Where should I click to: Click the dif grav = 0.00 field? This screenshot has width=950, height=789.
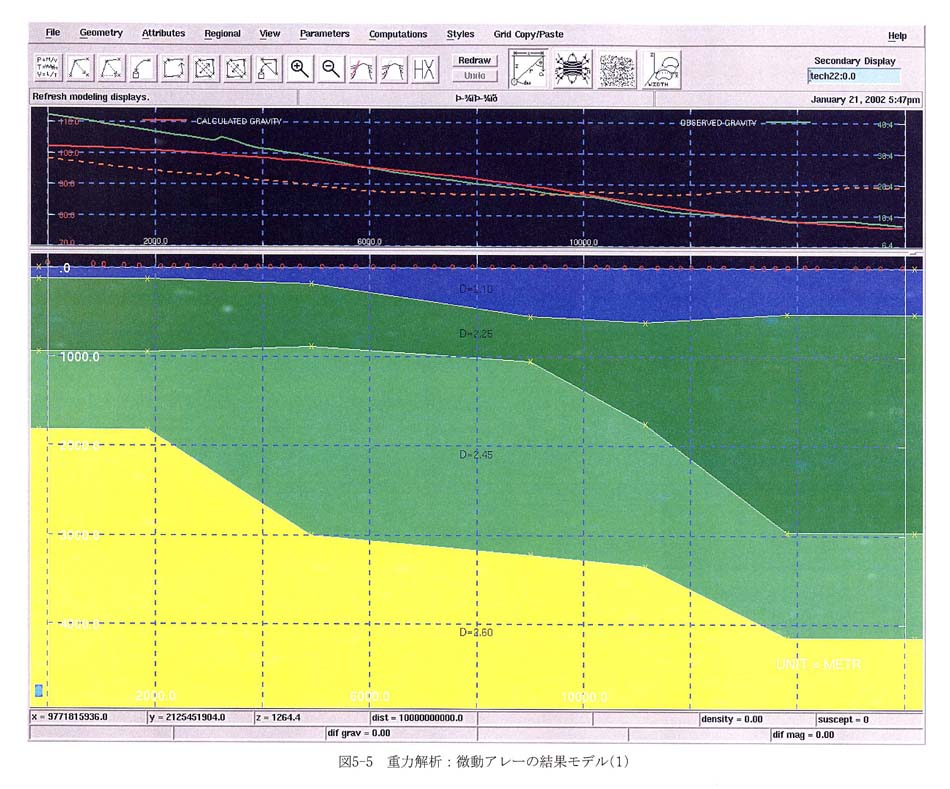click(401, 733)
